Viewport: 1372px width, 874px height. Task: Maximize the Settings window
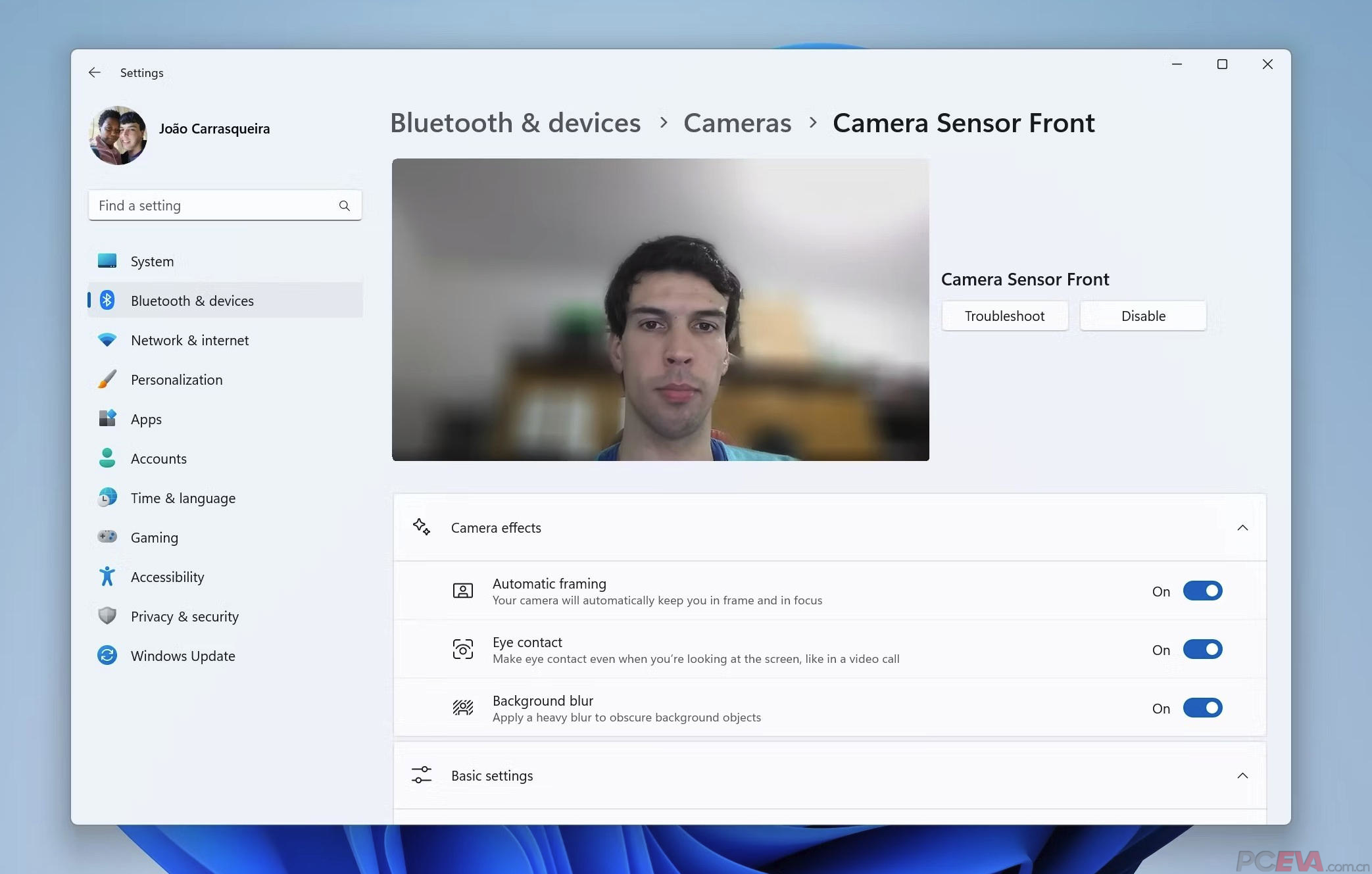[x=1222, y=64]
